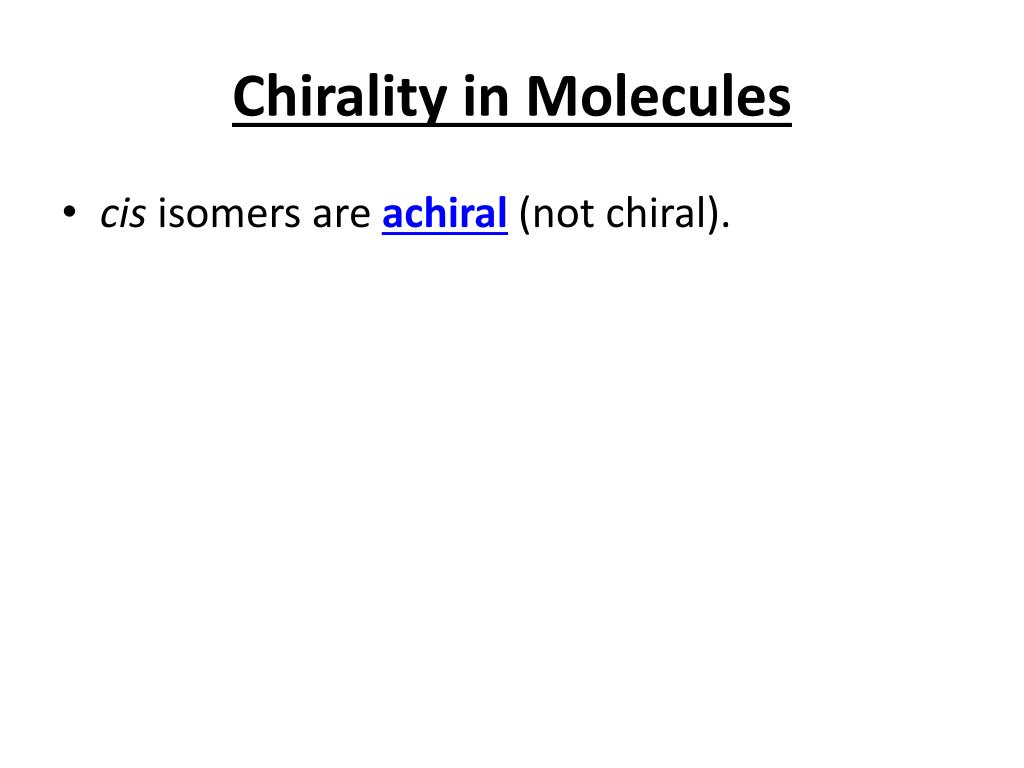
Task: Click the opening parenthesis before 'not'
Action: tap(524, 214)
